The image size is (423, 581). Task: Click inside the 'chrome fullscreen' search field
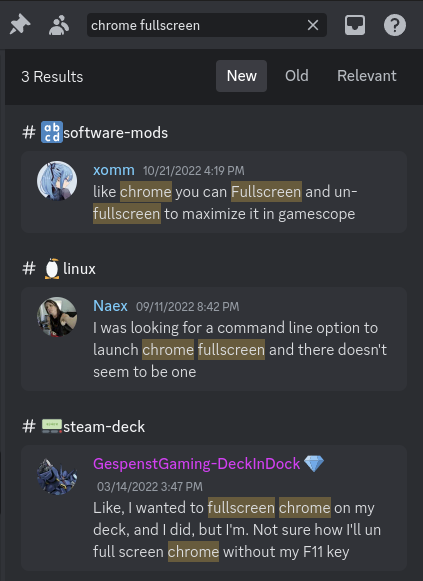click(x=196, y=25)
